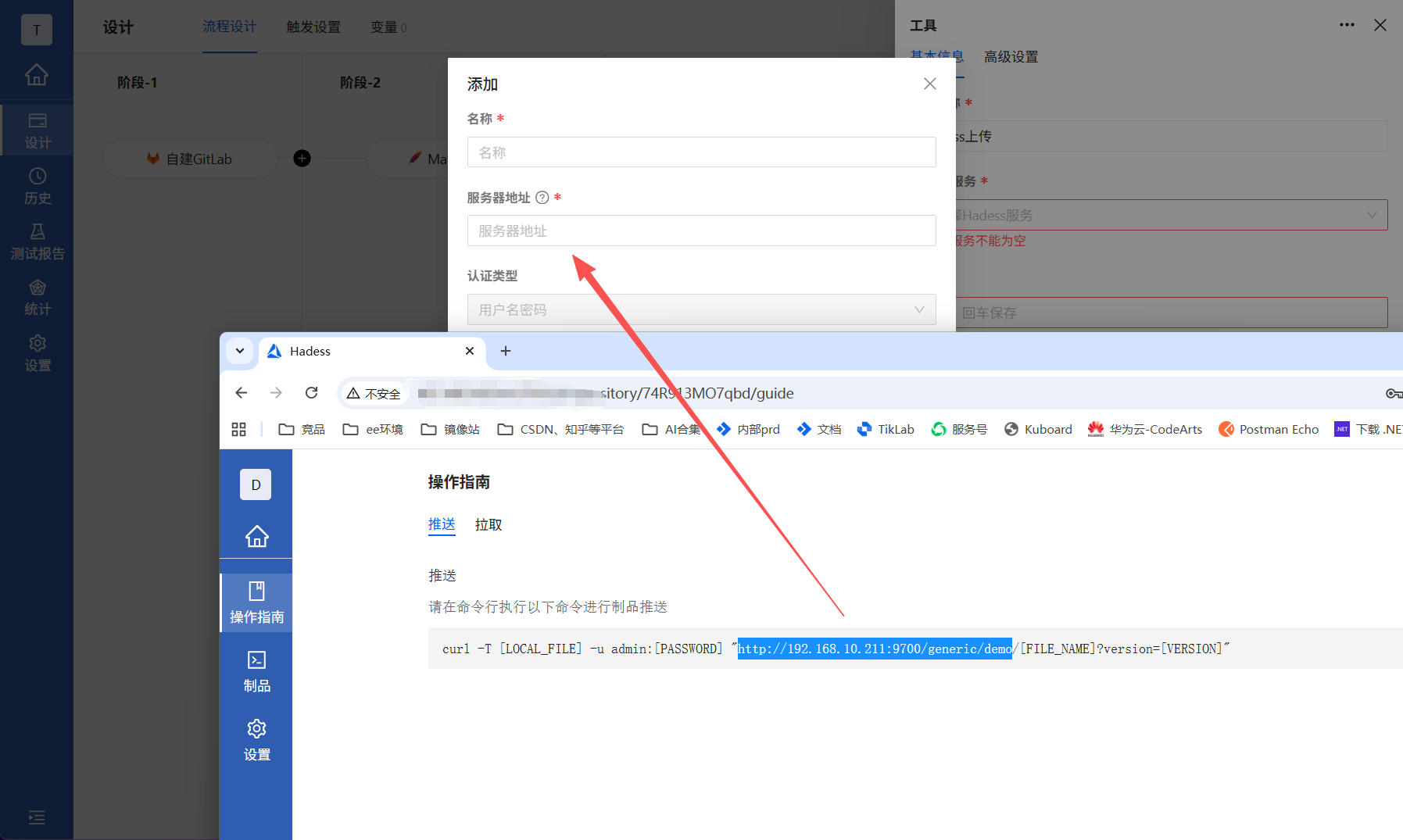The height and width of the screenshot is (840, 1403).
Task: Open 历史 history in sidebar
Action: point(37,186)
